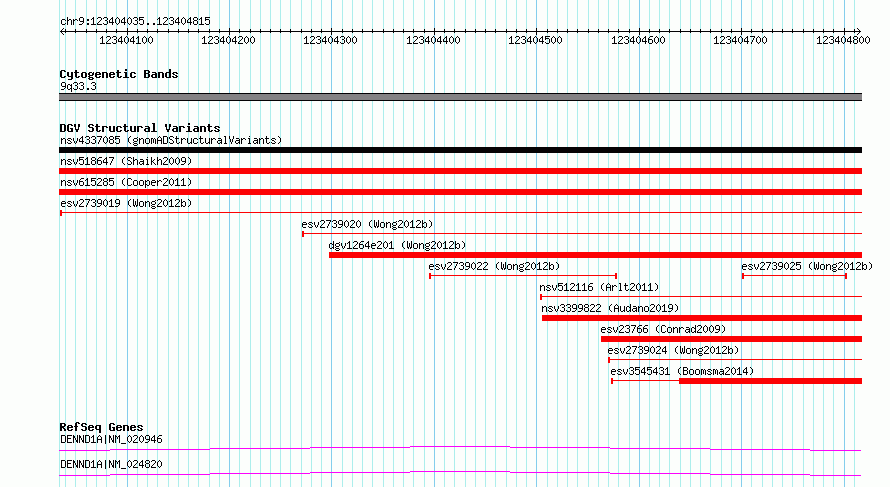Open nsv3399822 (Audano2019) label
The image size is (890, 487).
click(x=610, y=308)
